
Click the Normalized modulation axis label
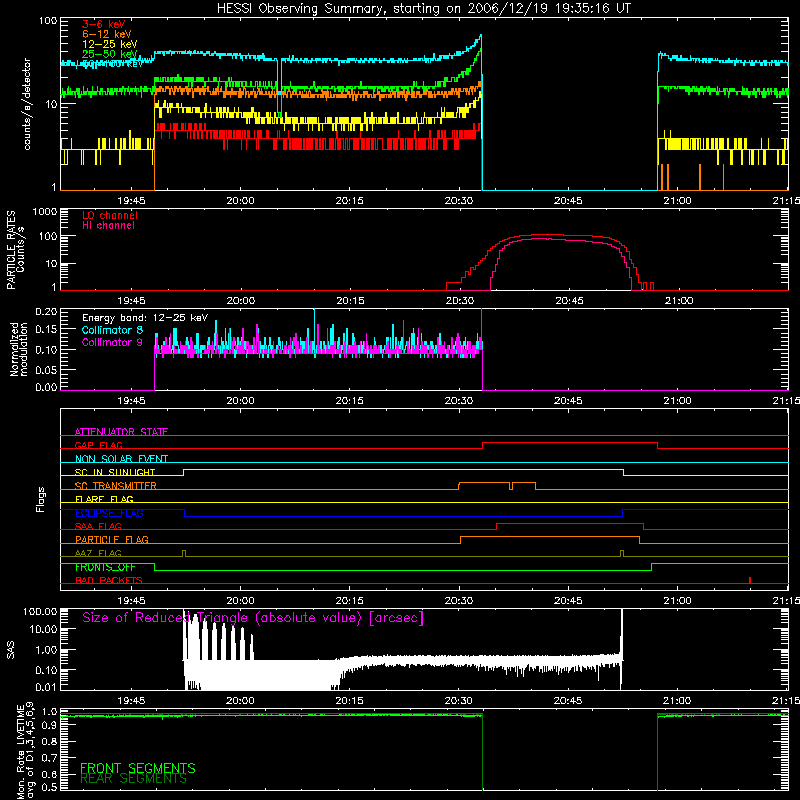click(18, 349)
